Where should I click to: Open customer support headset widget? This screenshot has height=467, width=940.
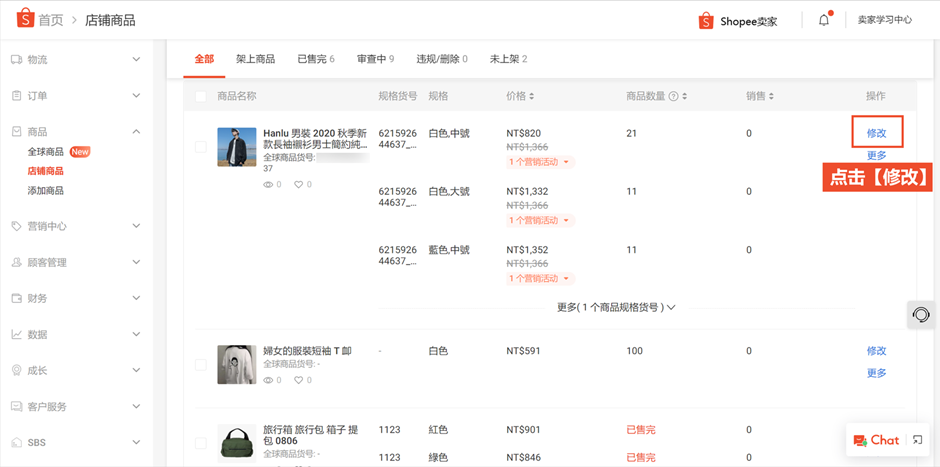[x=921, y=315]
